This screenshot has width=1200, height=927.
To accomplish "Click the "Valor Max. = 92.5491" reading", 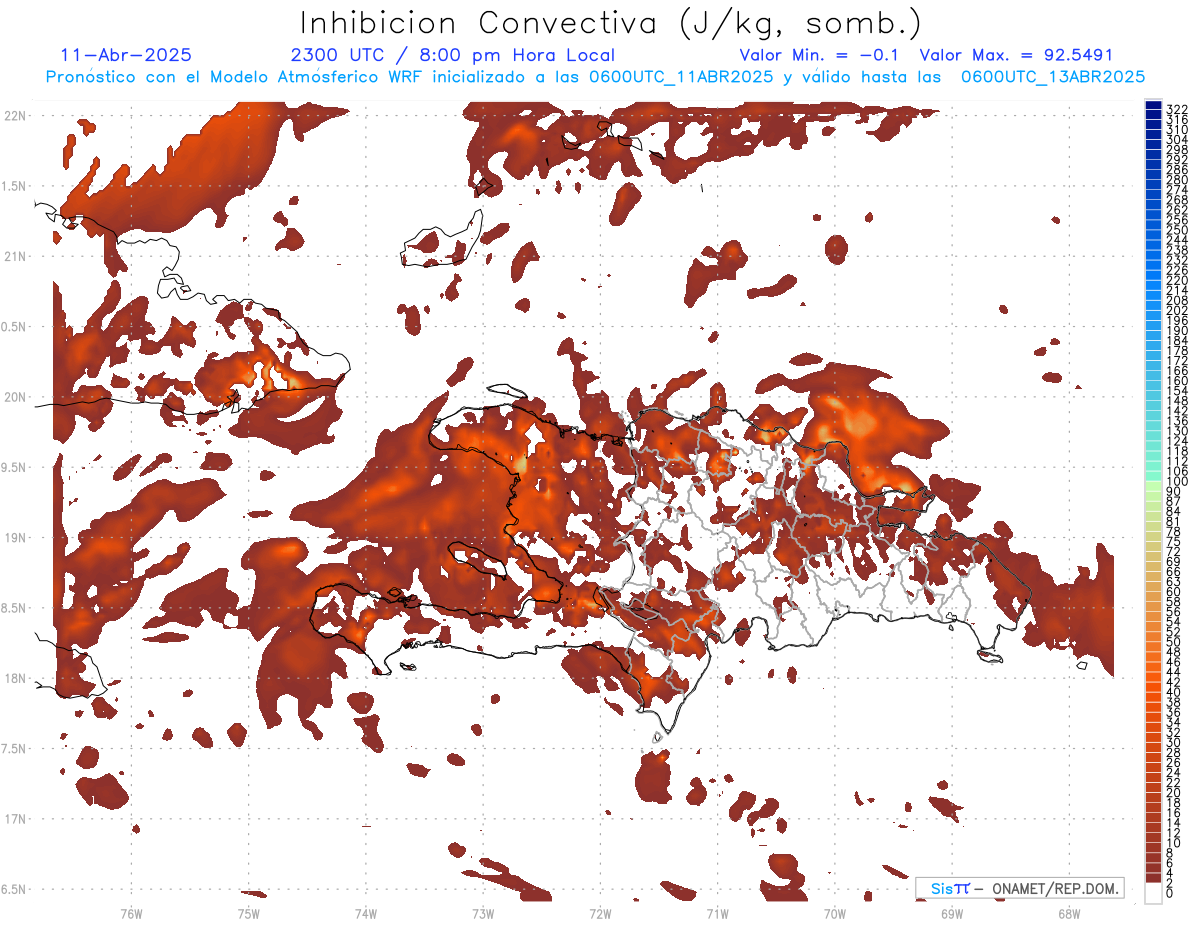I will [x=1016, y=55].
